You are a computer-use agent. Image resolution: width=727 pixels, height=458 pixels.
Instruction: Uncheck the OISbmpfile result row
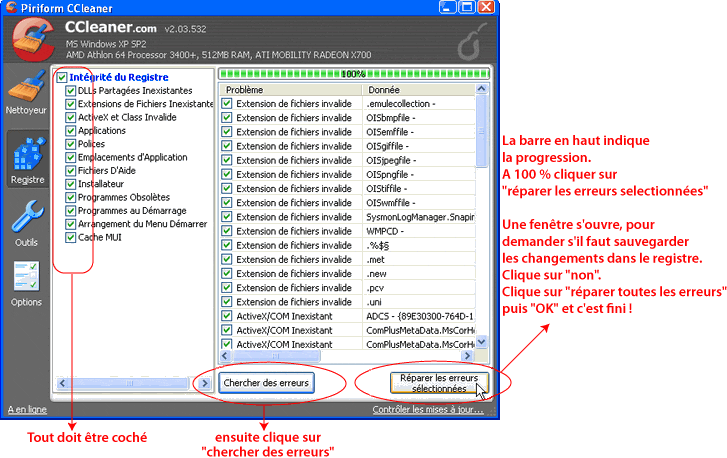coord(227,118)
